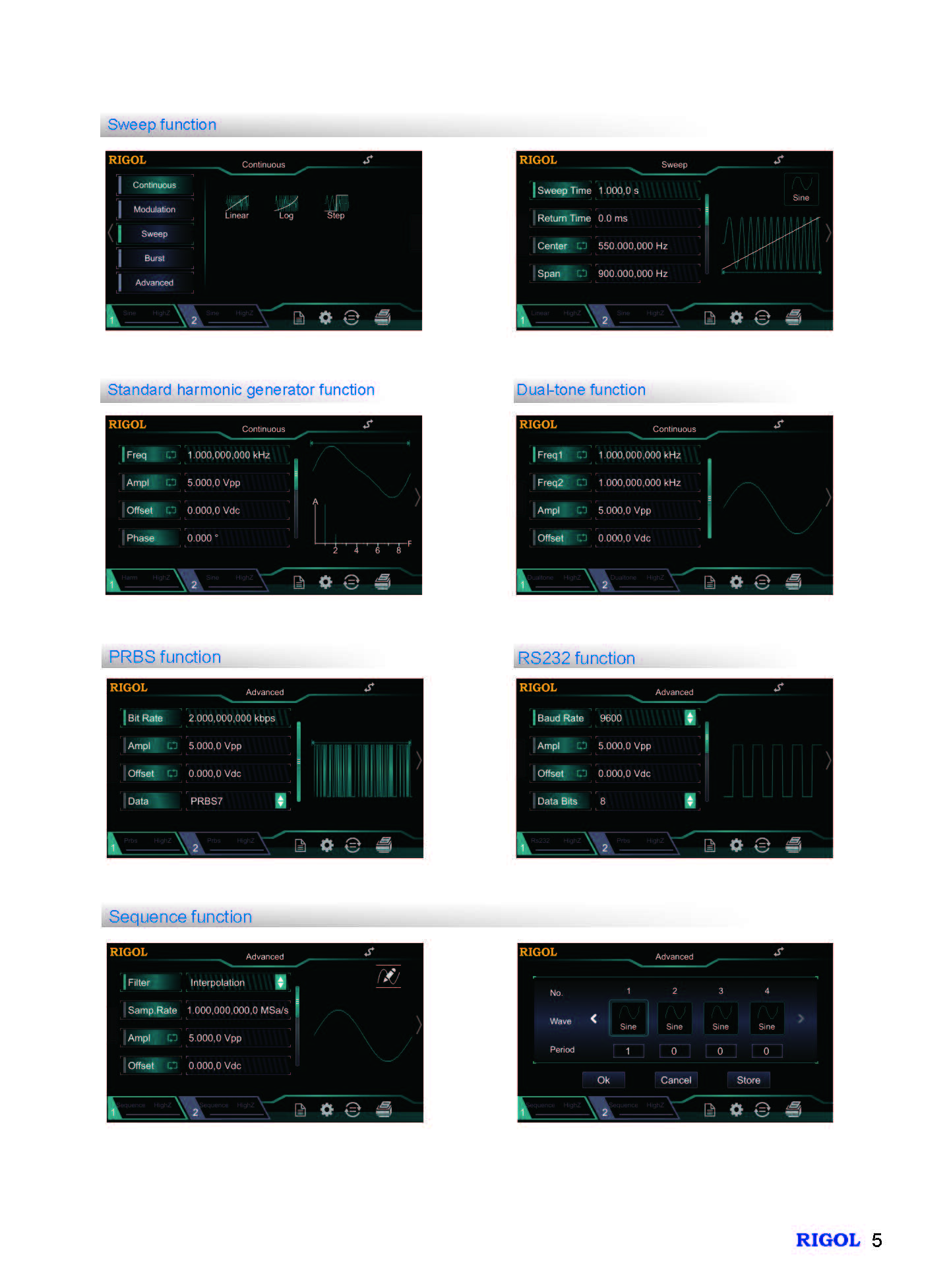Image resolution: width=949 pixels, height=1288 pixels.
Task: Open the Interpolation filter dropdown
Action: tap(280, 982)
